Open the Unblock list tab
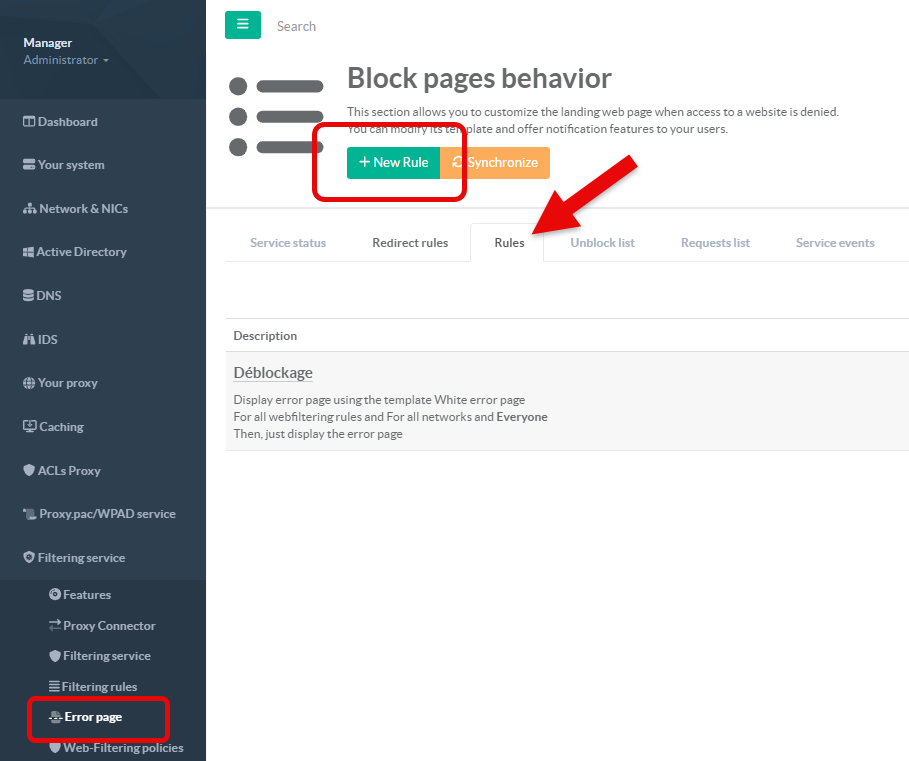909x761 pixels. click(x=602, y=243)
